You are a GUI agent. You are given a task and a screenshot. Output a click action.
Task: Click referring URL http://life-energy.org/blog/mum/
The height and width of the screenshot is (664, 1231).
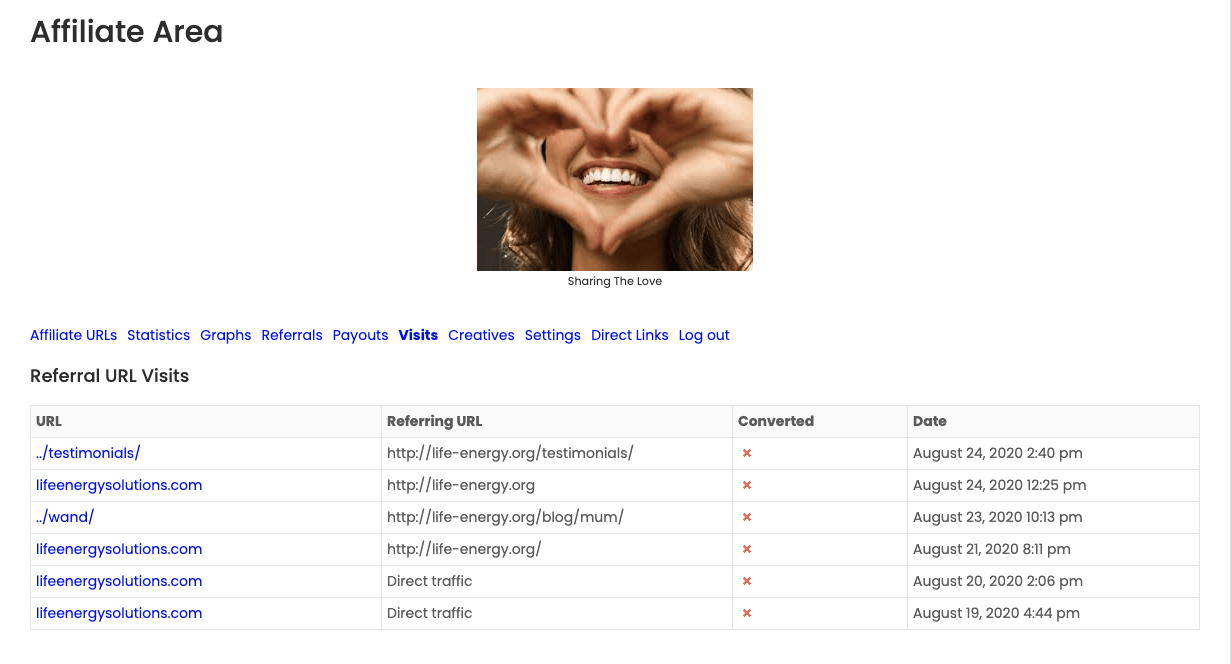pyautogui.click(x=505, y=517)
